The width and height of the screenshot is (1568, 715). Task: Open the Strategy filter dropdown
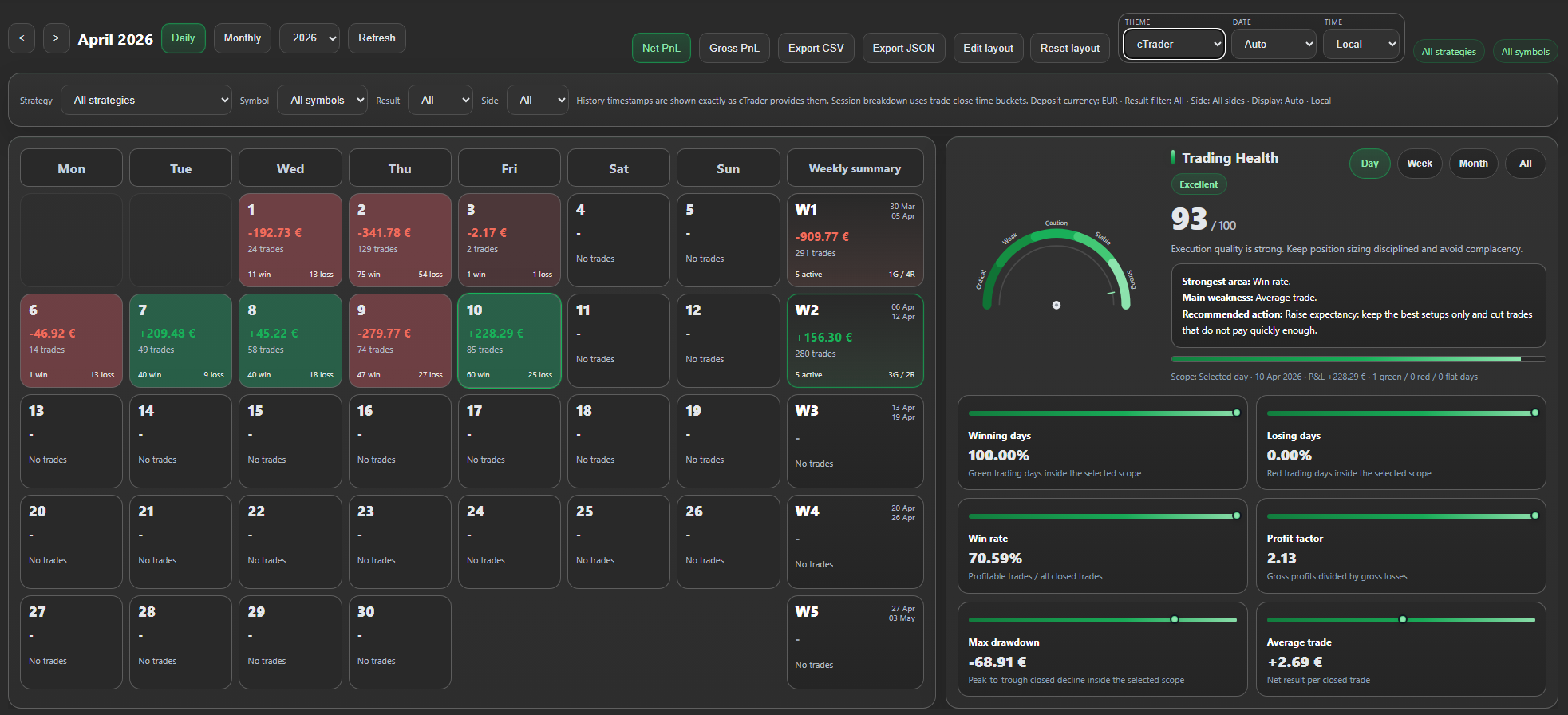pyautogui.click(x=146, y=101)
